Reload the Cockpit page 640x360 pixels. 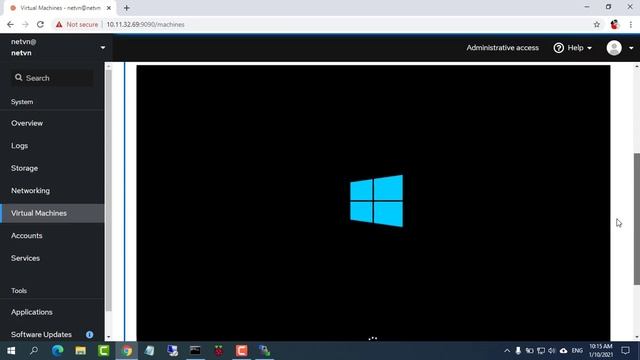[x=40, y=24]
